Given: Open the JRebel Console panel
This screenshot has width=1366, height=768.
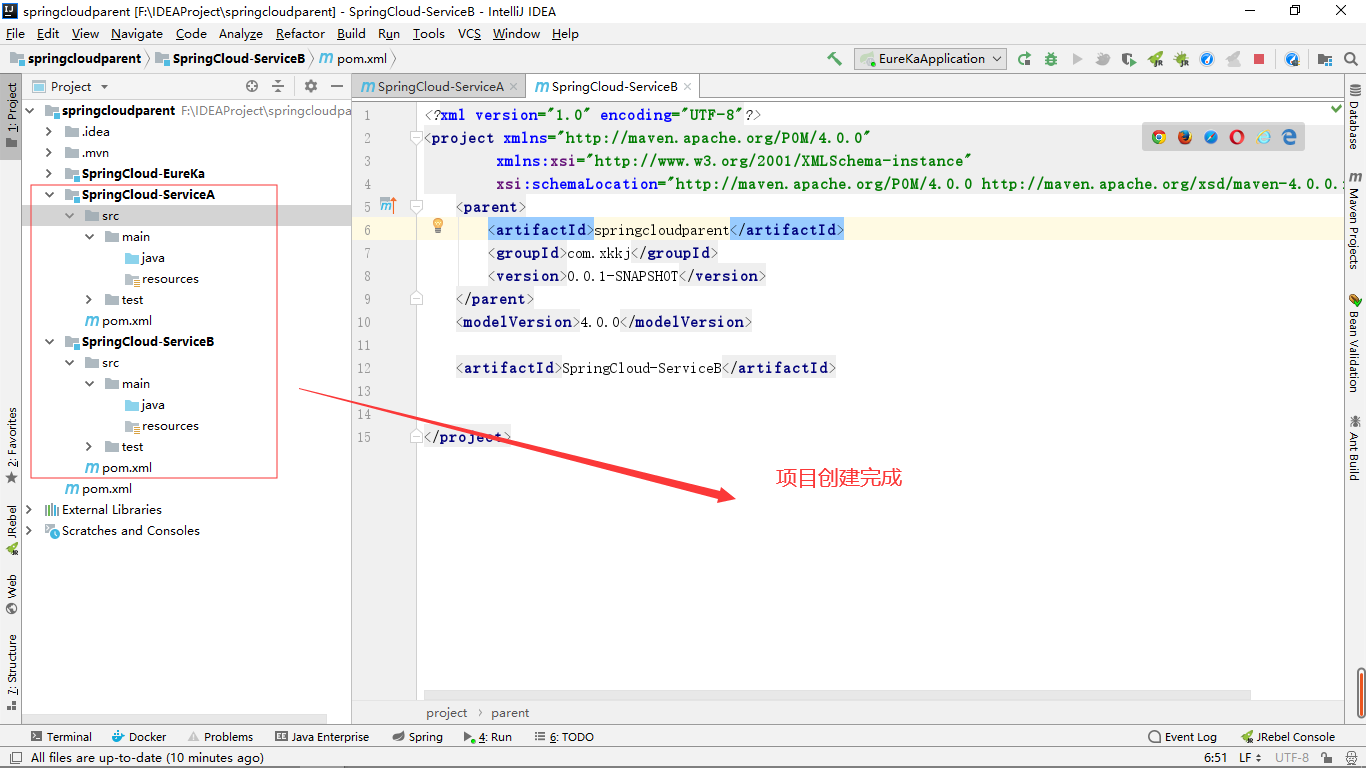Looking at the screenshot, I should point(1288,737).
